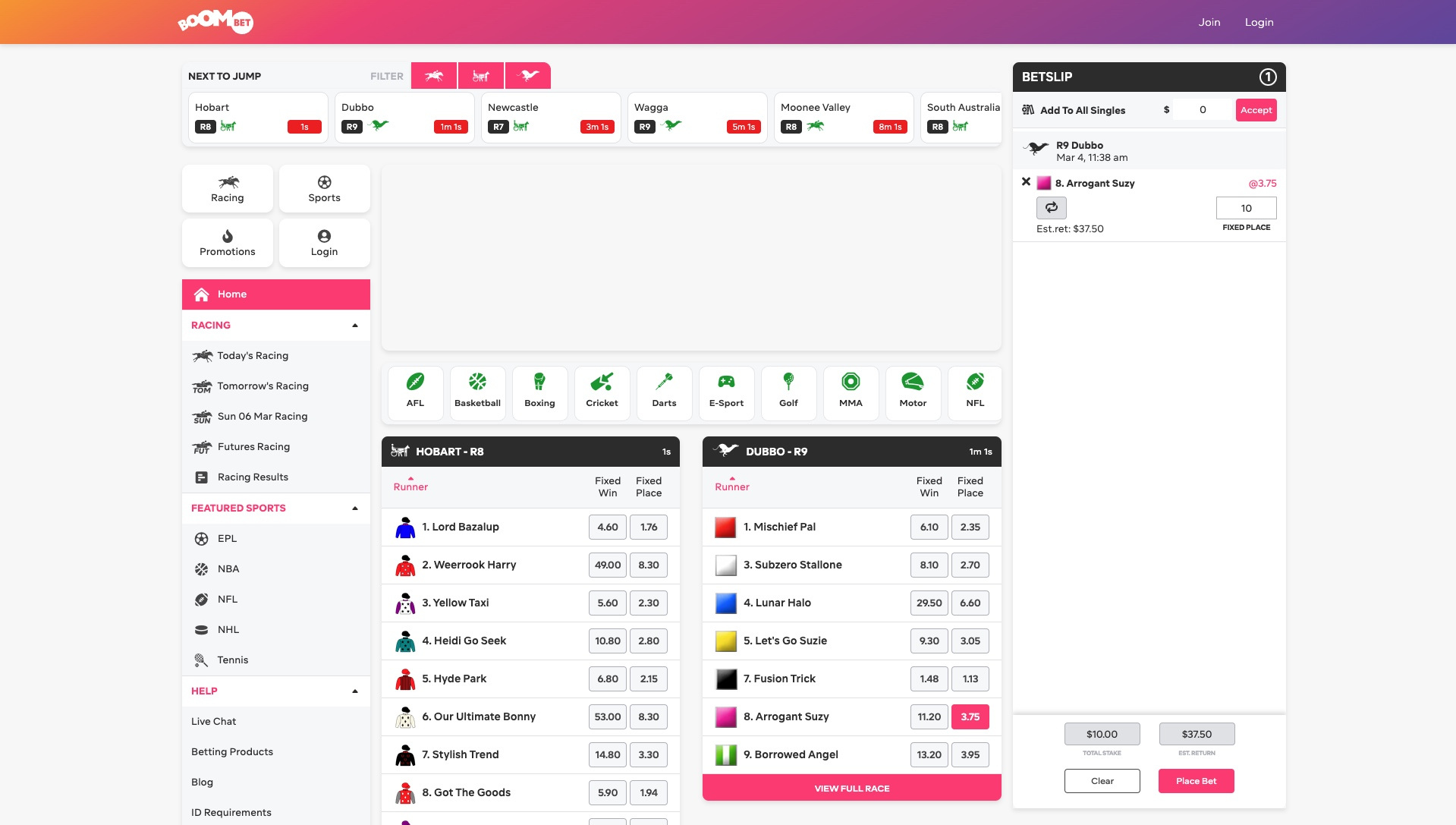Click the Login tile in sidebar
Viewport: 1456px width, 825px height.
point(325,243)
